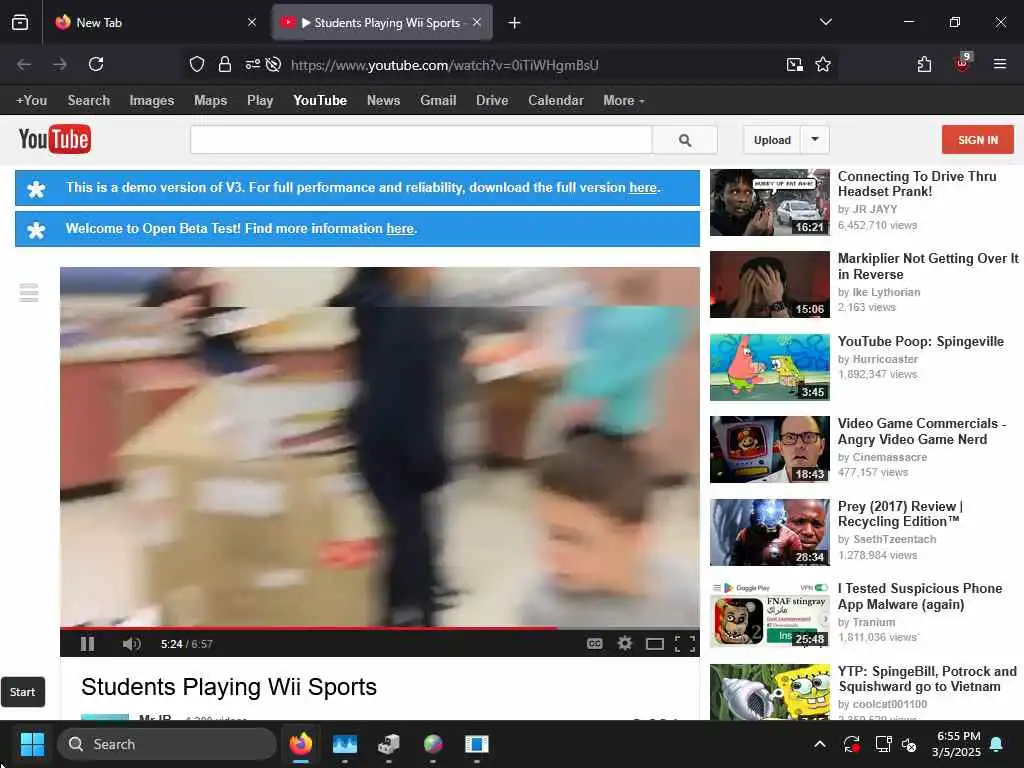Viewport: 1024px width, 768px height.
Task: Open channel Cinemassacre link
Action: pos(889,457)
